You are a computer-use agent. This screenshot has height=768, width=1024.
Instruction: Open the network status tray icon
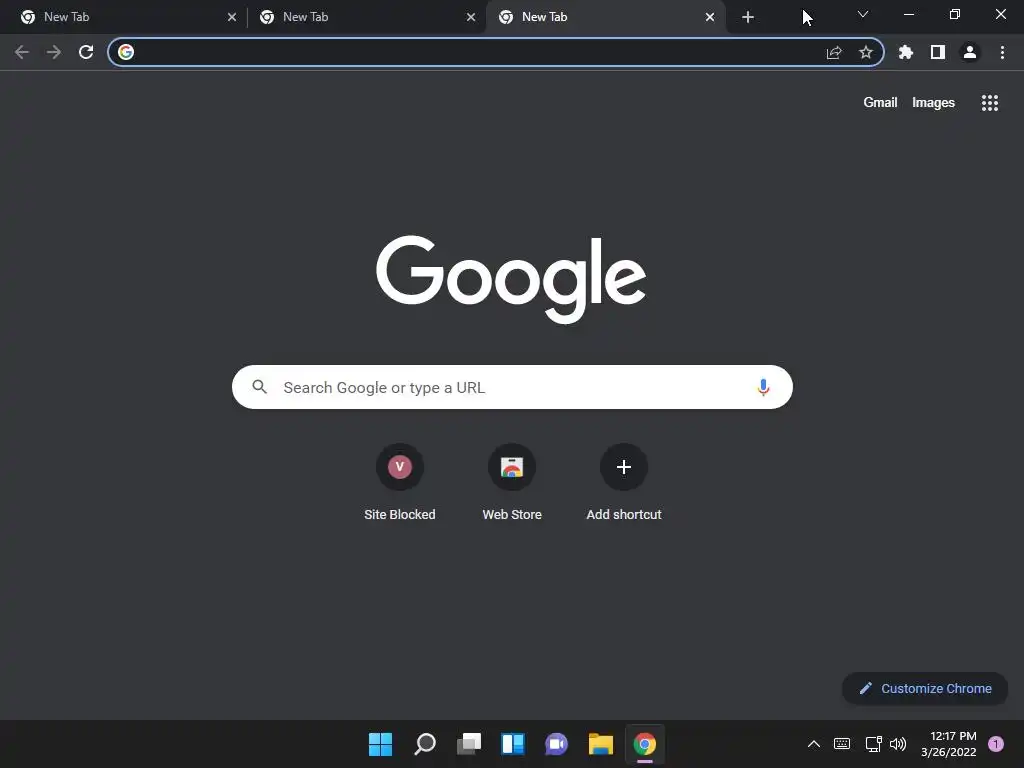tap(873, 744)
